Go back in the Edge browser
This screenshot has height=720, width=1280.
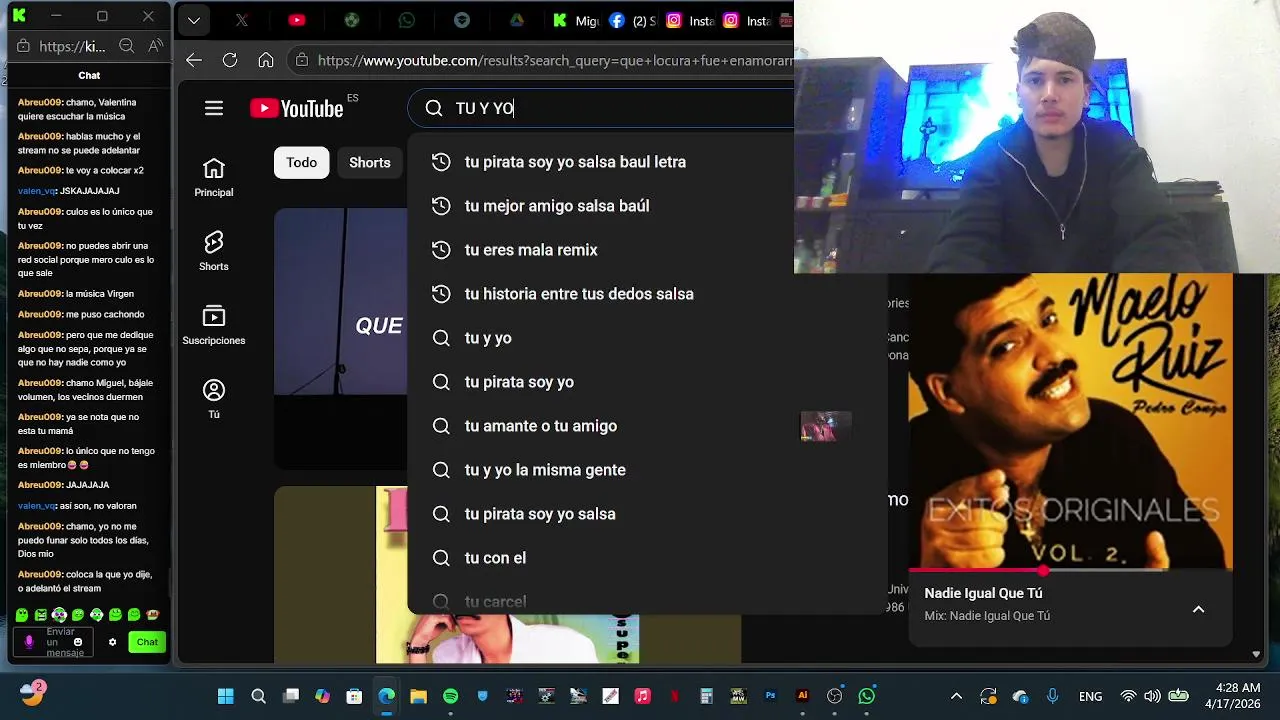[194, 60]
